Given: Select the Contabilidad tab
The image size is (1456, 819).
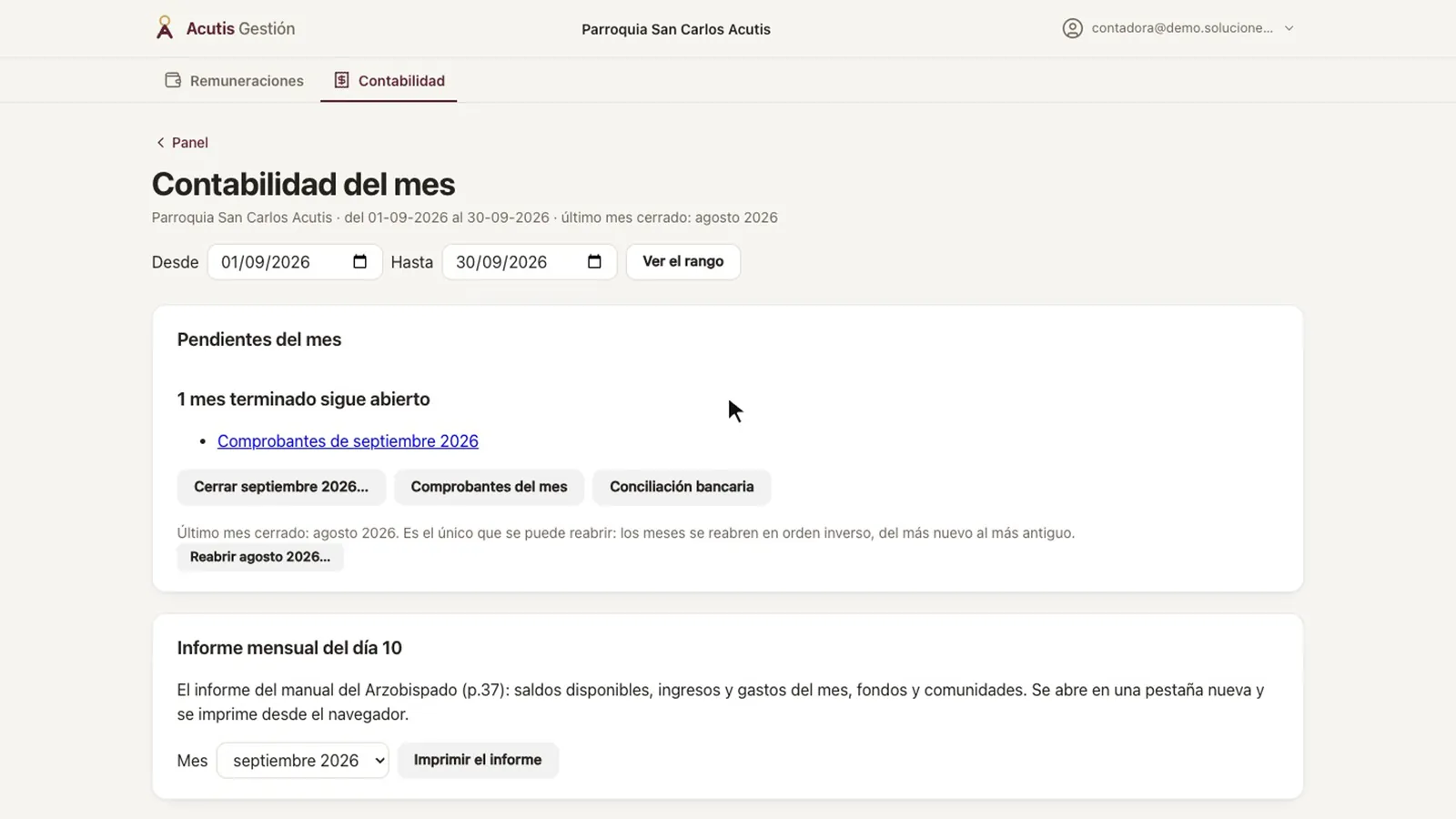Looking at the screenshot, I should click(x=389, y=80).
